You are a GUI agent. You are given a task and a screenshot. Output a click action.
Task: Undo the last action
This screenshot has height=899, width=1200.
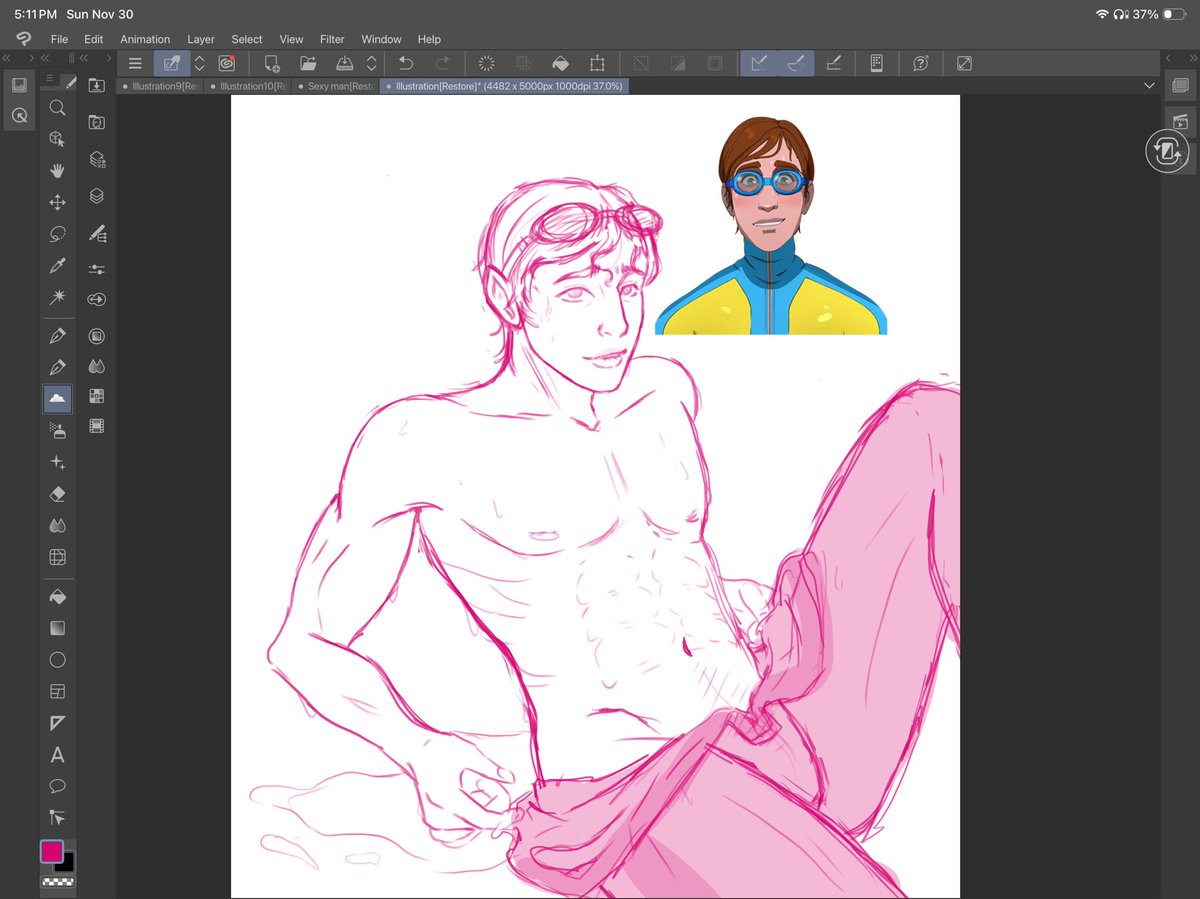(x=405, y=63)
